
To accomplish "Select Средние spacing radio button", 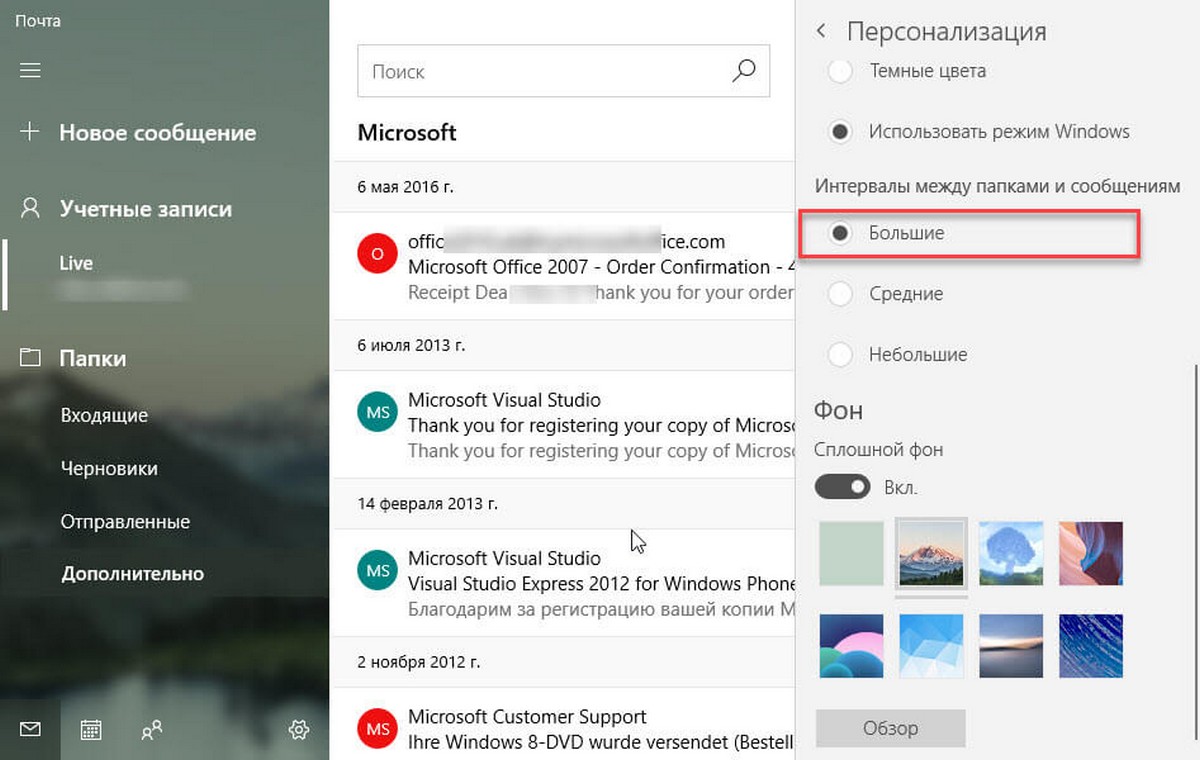I will coord(841,294).
